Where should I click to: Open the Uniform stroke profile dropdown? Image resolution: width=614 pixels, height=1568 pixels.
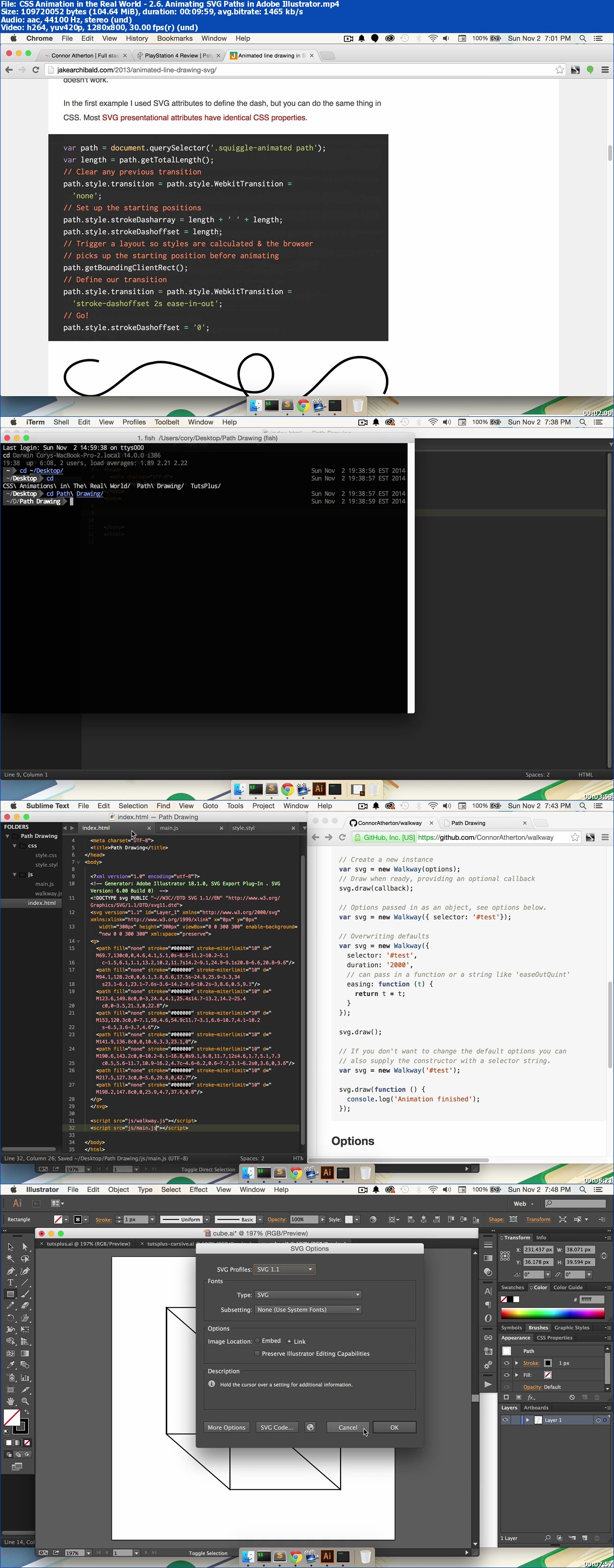[207, 1219]
